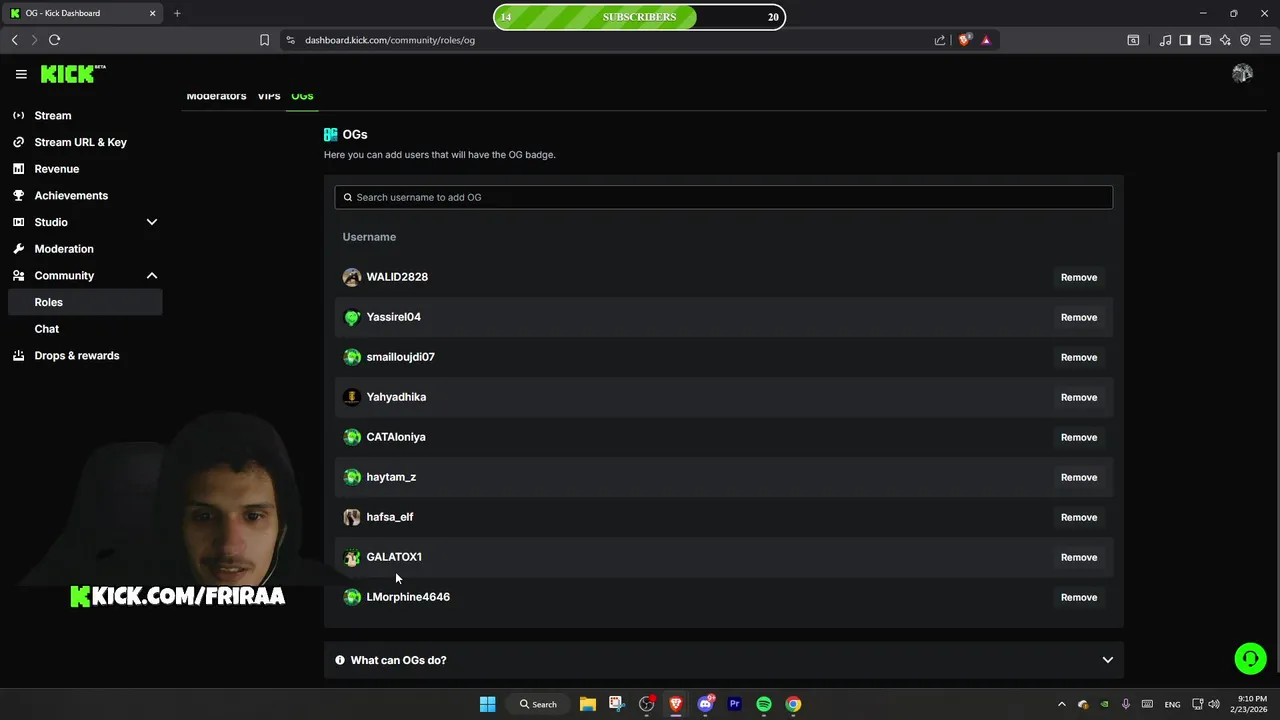Image resolution: width=1280 pixels, height=720 pixels.
Task: Open the green support chat bubble
Action: point(1250,658)
